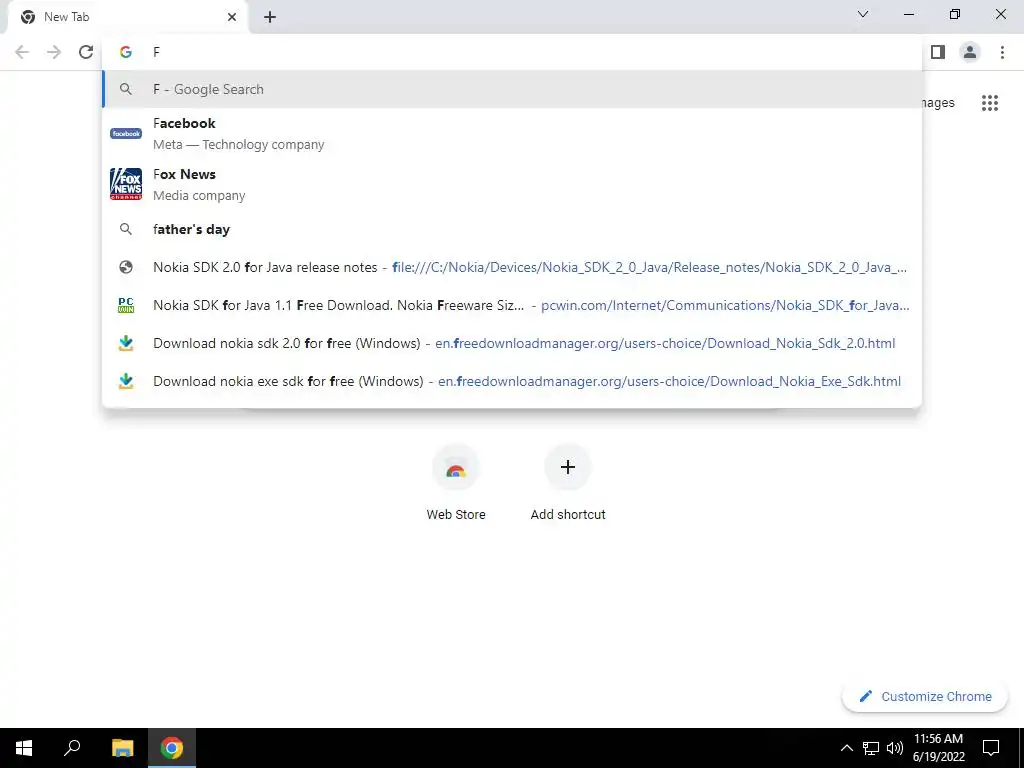Click the Images link at top right
This screenshot has width=1024, height=768.
click(938, 103)
